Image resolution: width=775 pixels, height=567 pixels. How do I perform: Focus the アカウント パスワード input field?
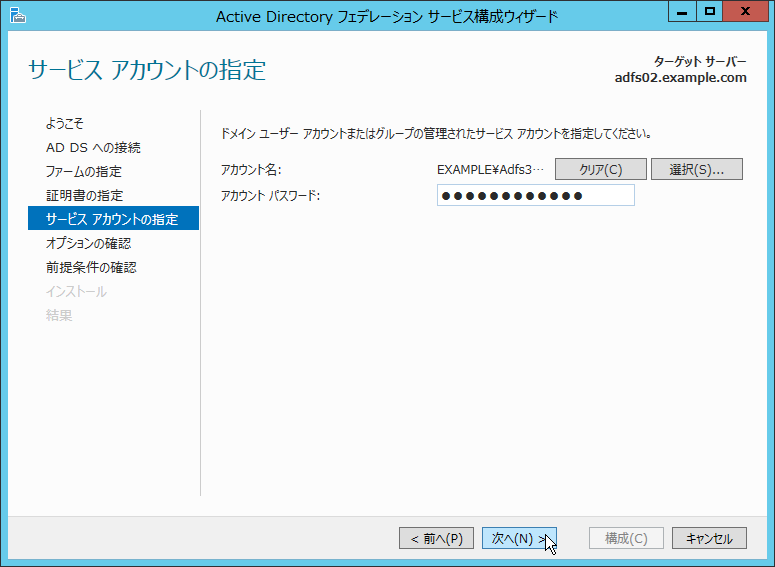tap(536, 195)
